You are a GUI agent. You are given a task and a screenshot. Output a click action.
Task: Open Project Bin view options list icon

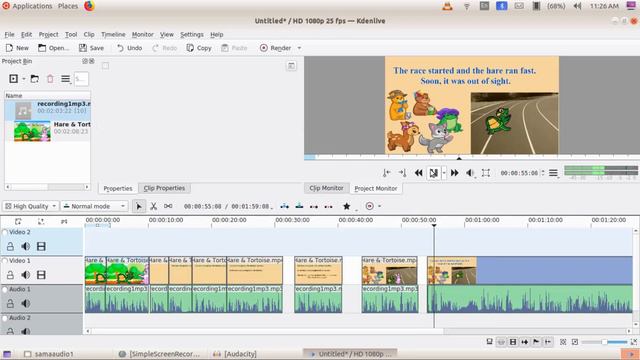65,79
